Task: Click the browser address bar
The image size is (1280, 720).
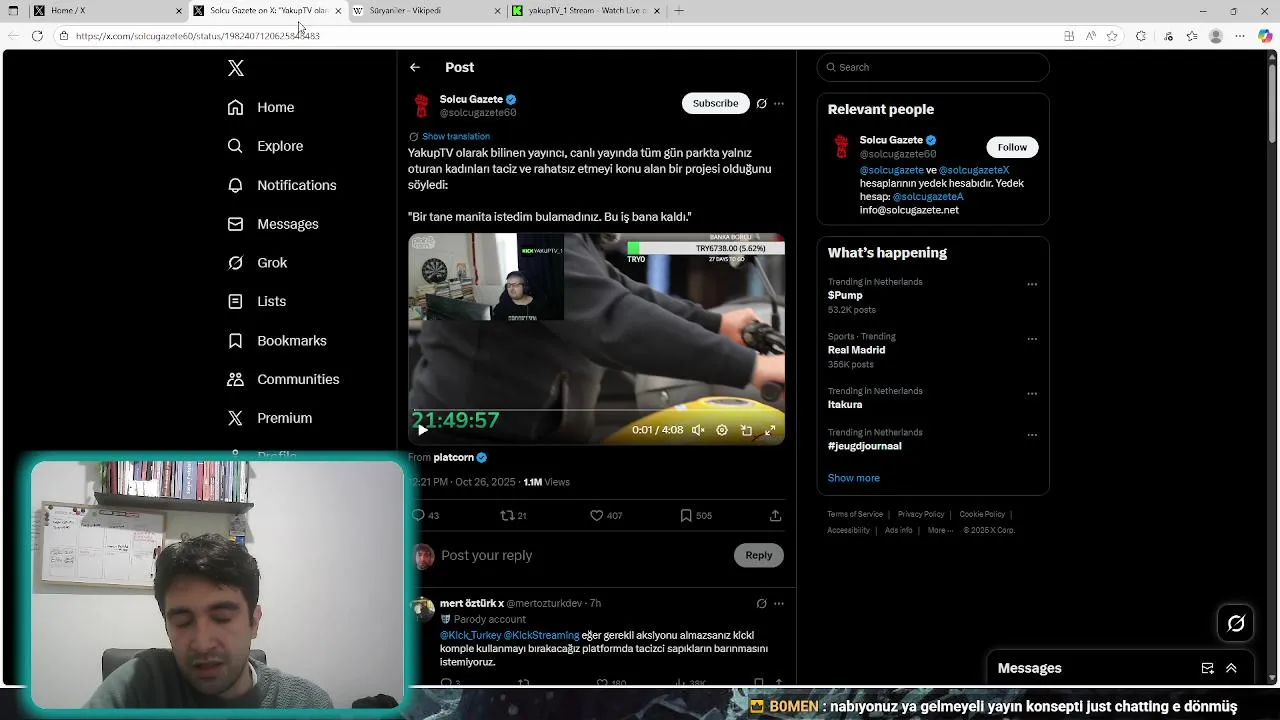Action: [x=560, y=36]
